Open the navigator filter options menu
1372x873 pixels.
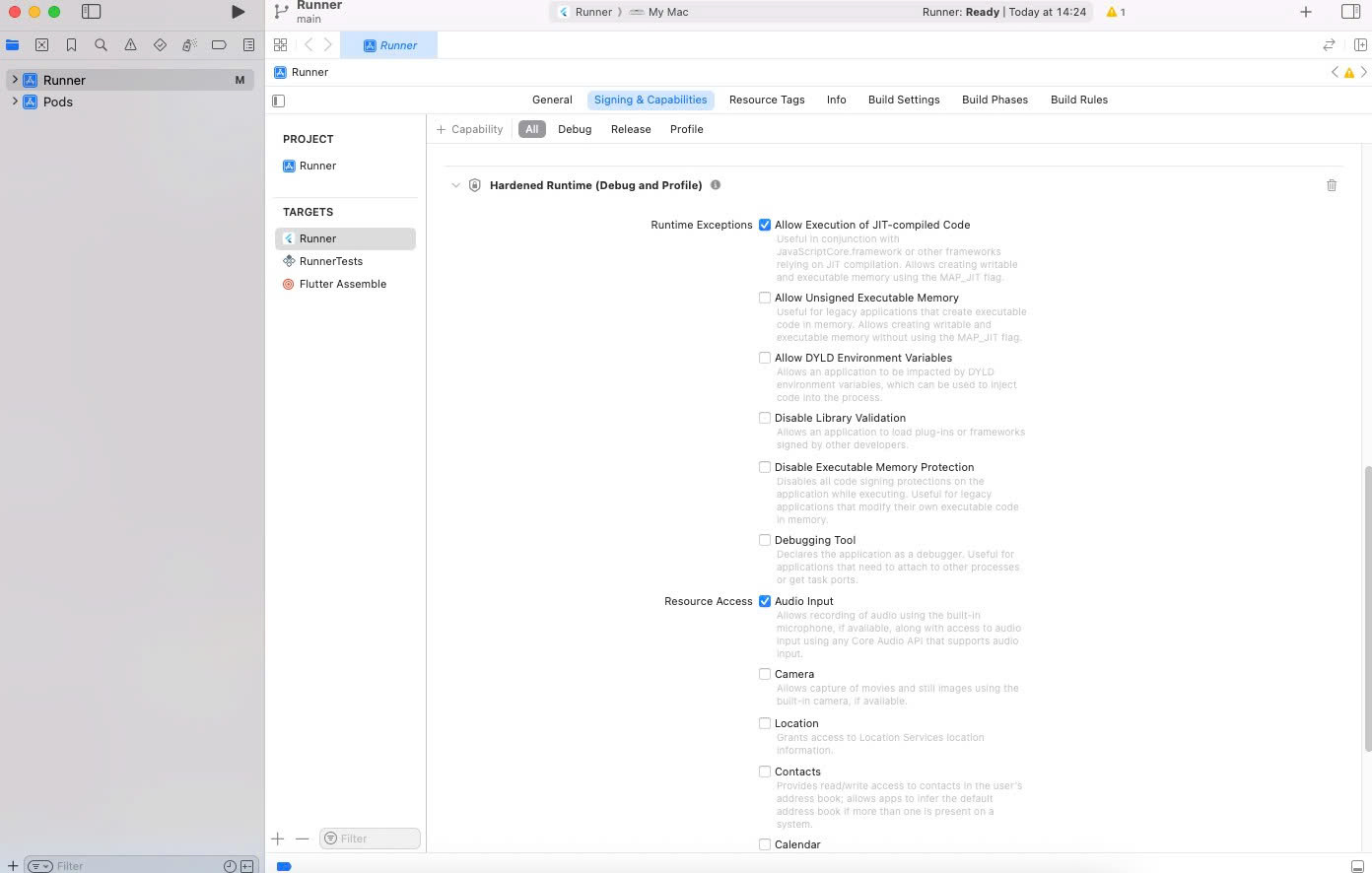coord(39,866)
